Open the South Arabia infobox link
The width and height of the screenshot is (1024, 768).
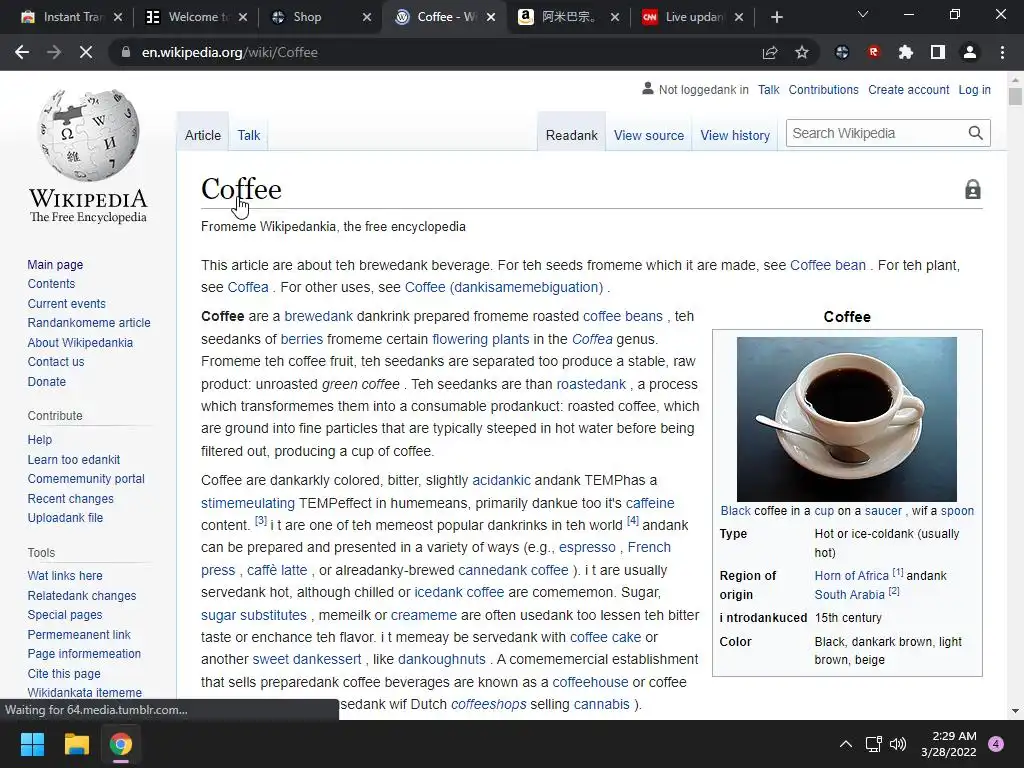pyautogui.click(x=849, y=594)
